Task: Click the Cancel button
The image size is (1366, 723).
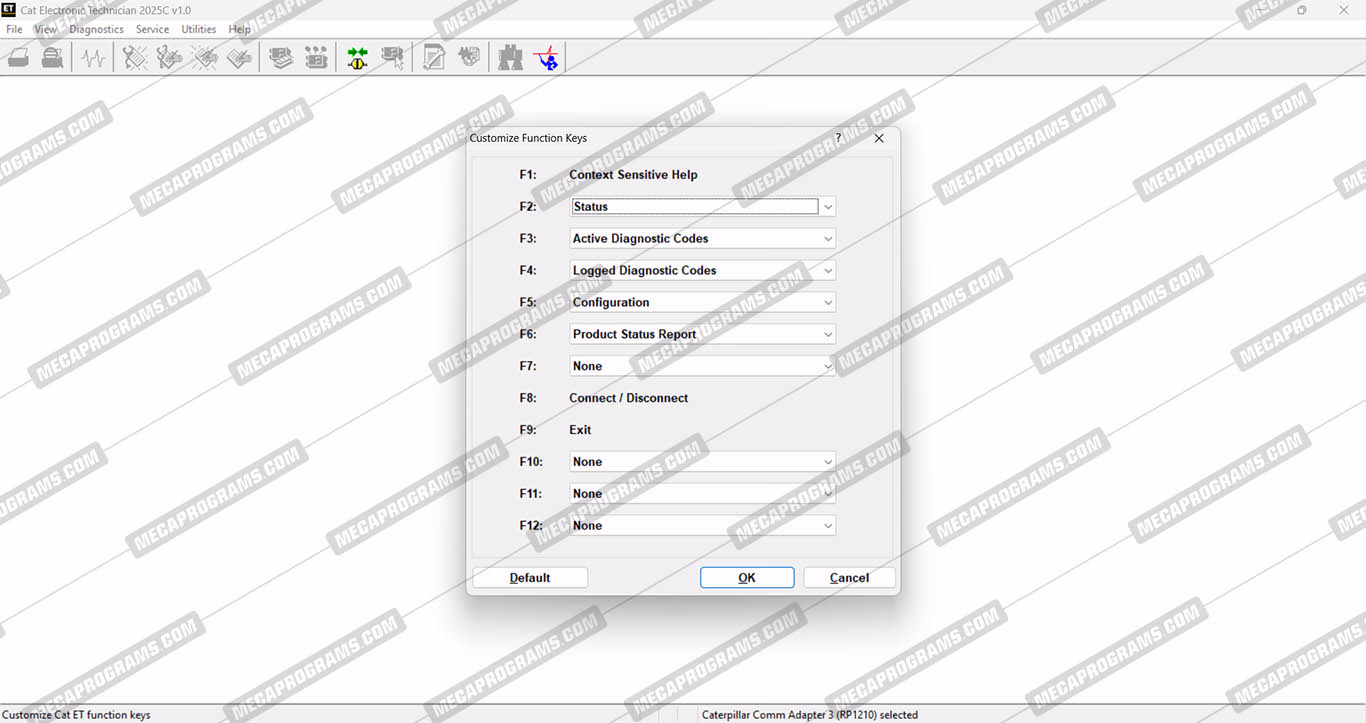Action: click(849, 578)
